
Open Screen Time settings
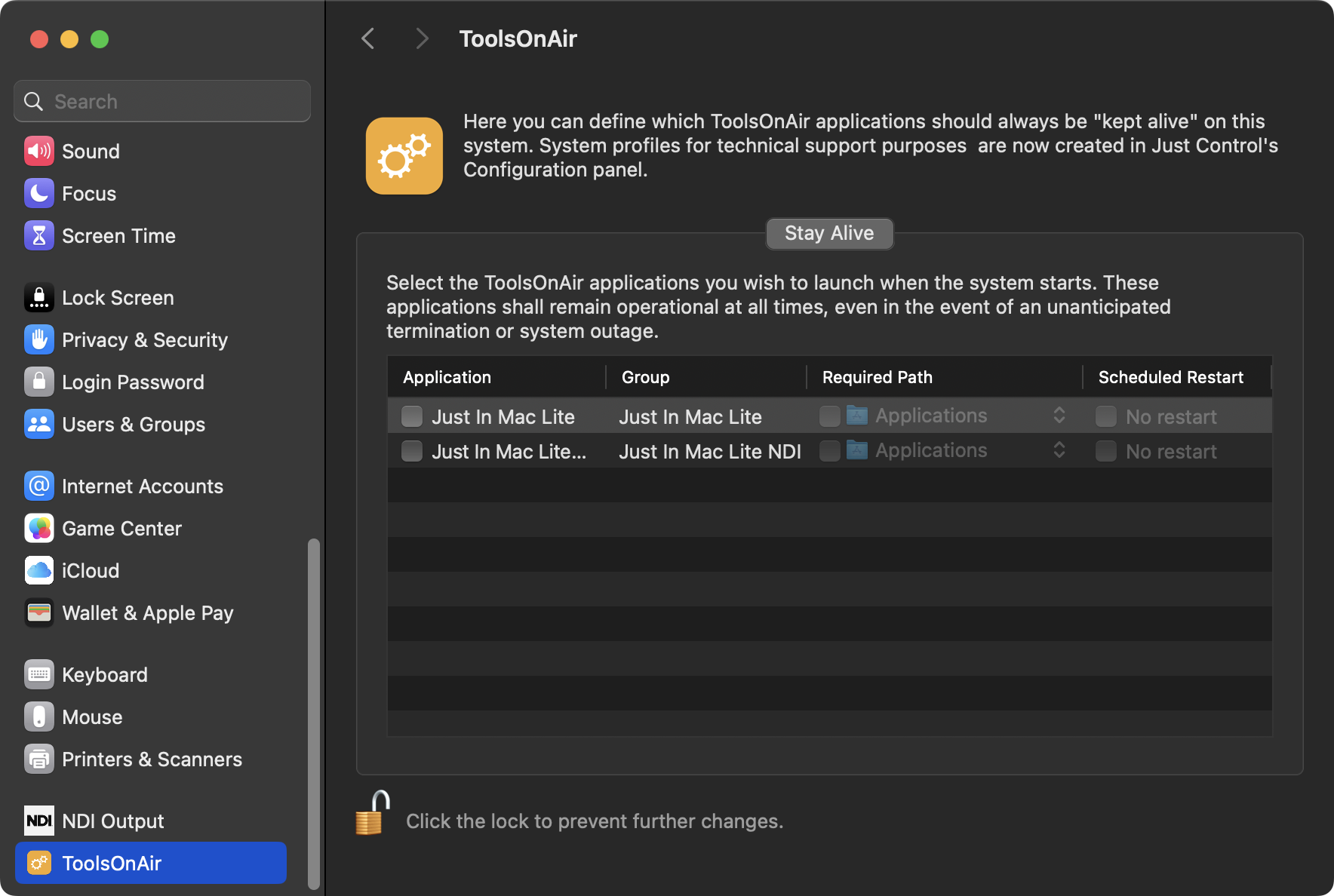(x=151, y=235)
